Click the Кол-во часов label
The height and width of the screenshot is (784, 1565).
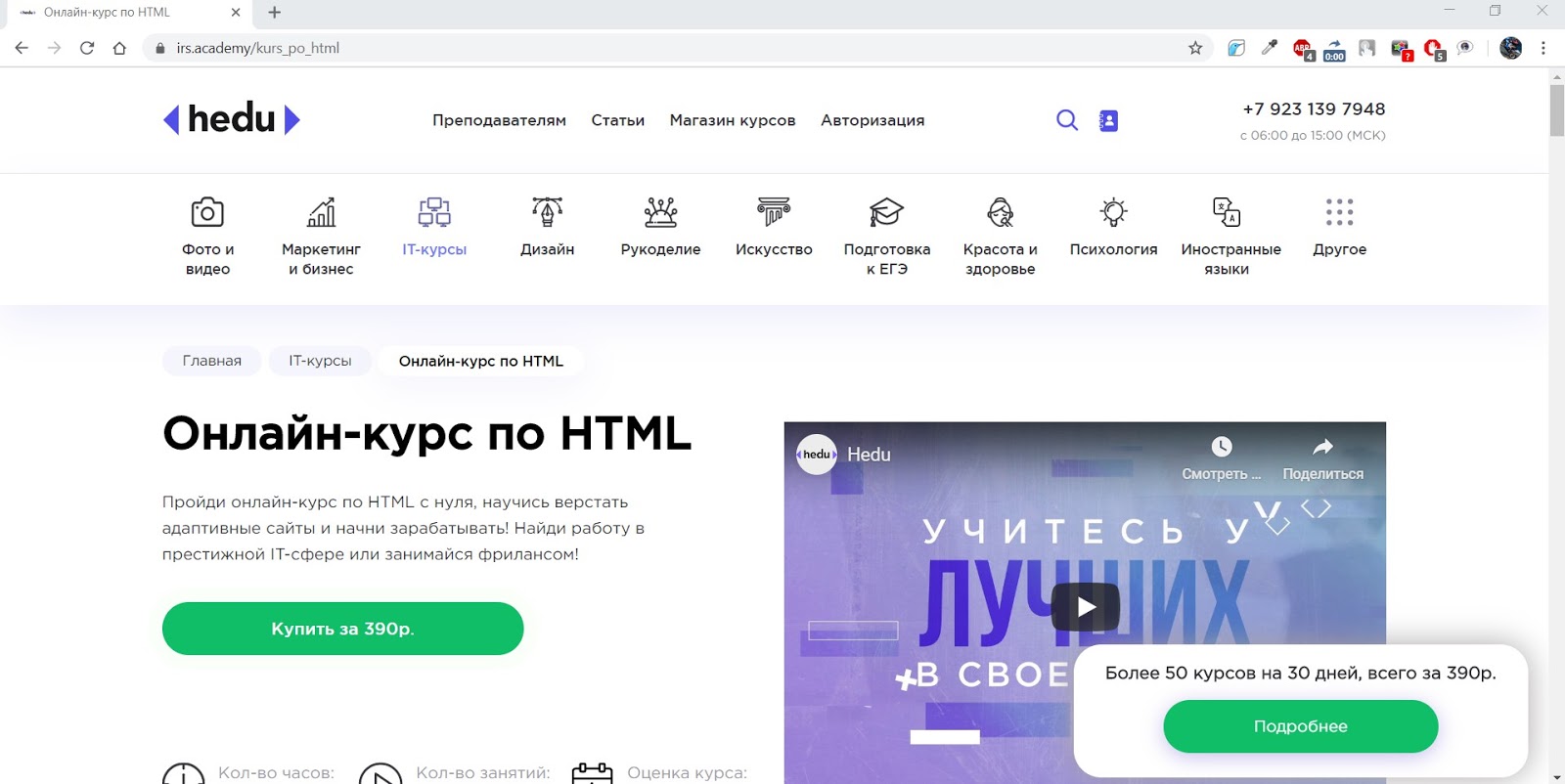click(x=276, y=772)
